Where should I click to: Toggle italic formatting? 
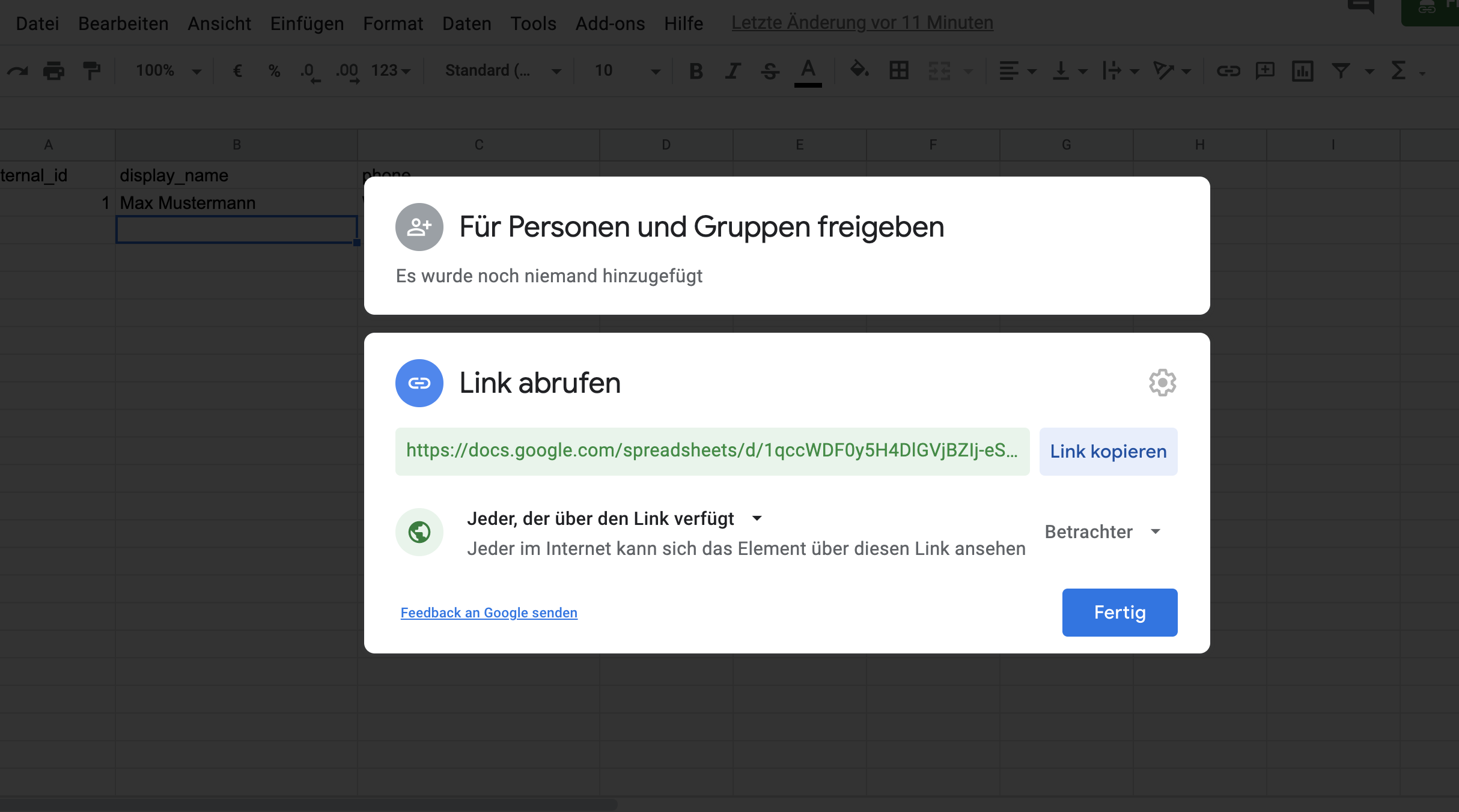(x=733, y=71)
